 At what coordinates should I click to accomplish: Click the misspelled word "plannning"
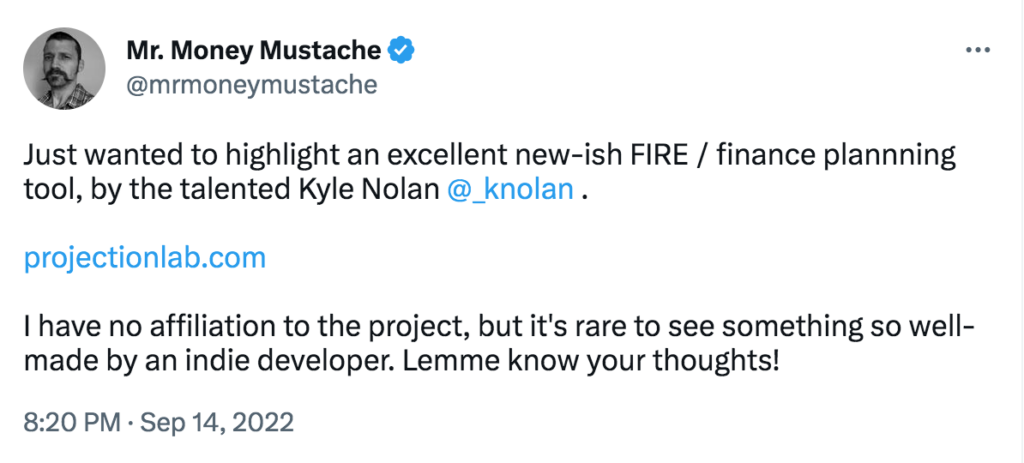[x=894, y=156]
